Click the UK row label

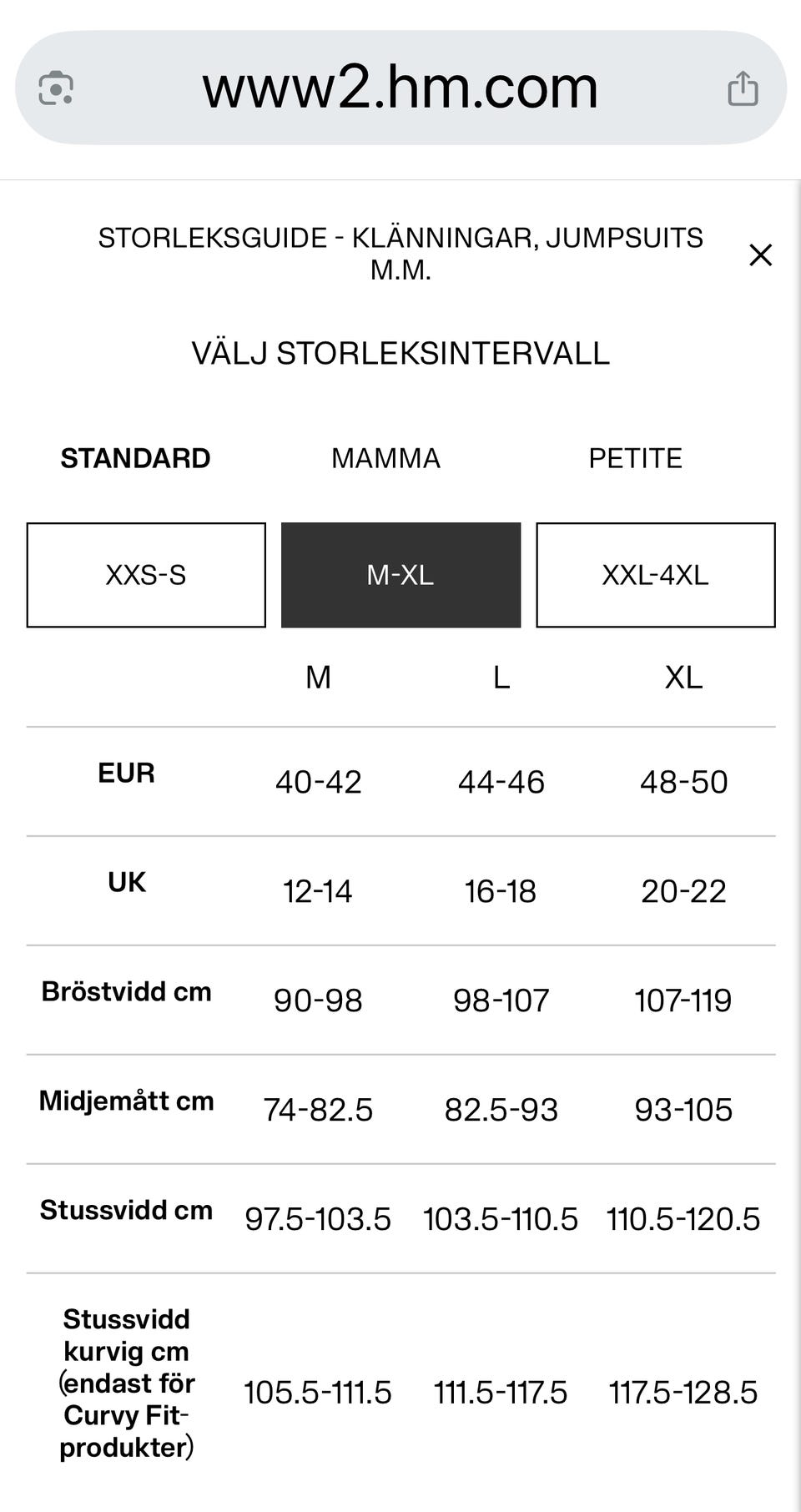126,882
